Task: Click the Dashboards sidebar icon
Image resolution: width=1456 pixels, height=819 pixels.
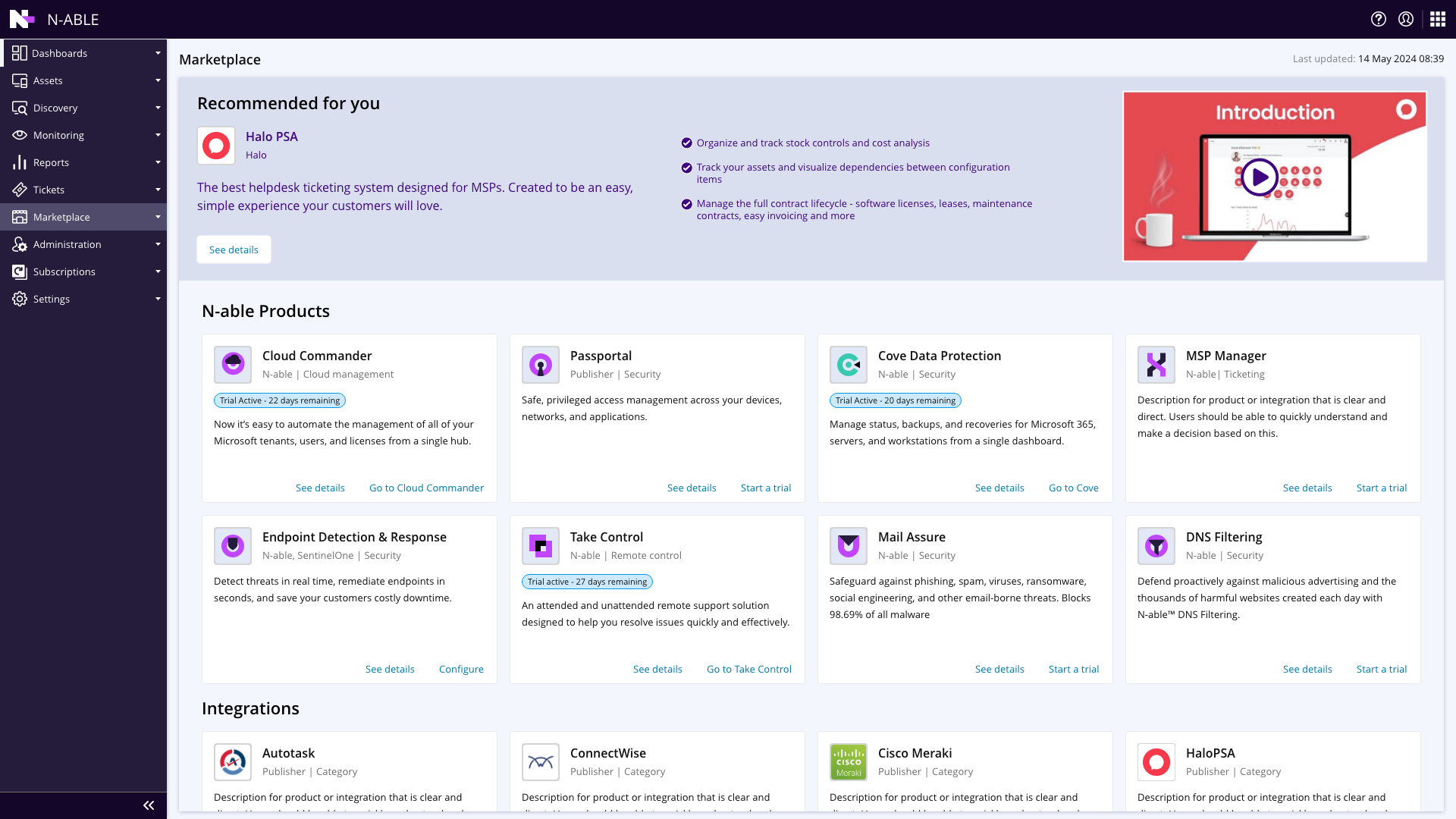Action: (20, 53)
